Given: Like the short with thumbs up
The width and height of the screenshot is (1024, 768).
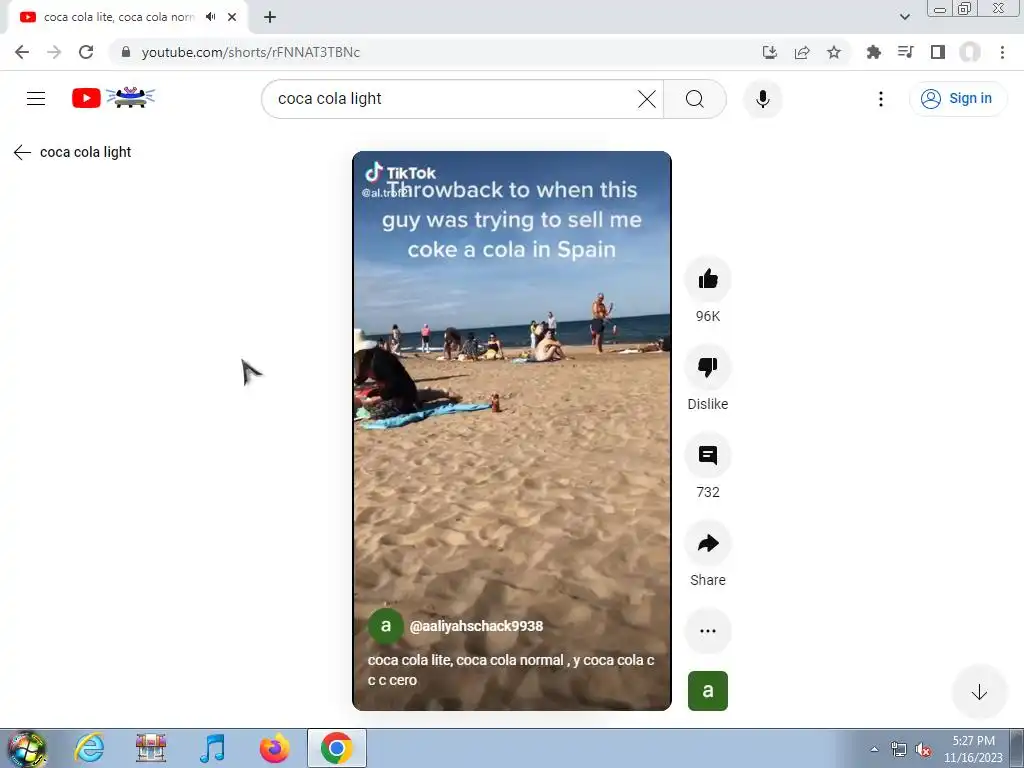Looking at the screenshot, I should click(x=708, y=280).
